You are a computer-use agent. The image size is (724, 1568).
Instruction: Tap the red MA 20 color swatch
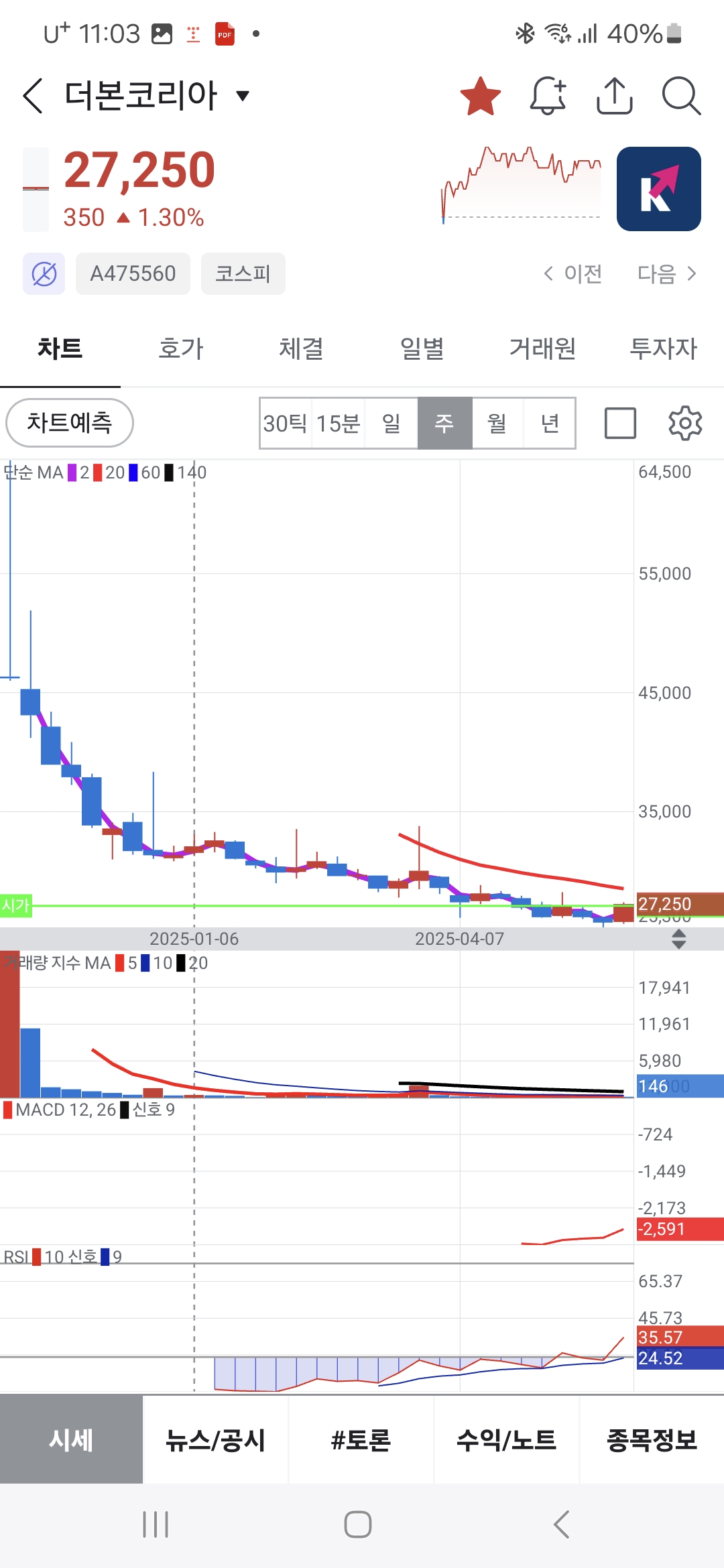click(98, 472)
